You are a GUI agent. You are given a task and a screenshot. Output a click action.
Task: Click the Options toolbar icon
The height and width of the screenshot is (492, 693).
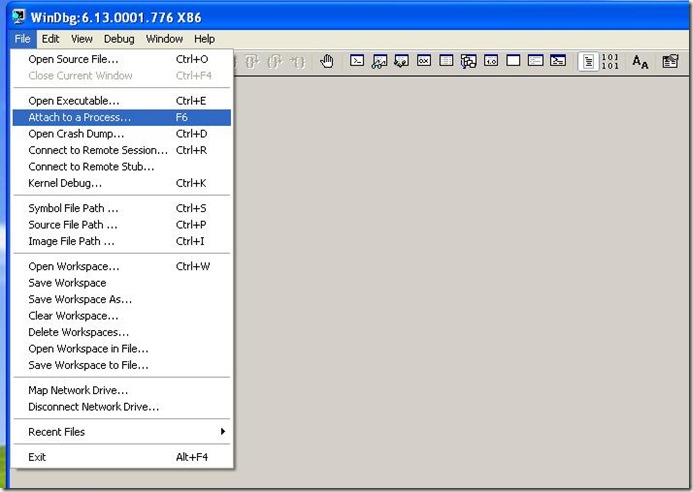tap(670, 61)
